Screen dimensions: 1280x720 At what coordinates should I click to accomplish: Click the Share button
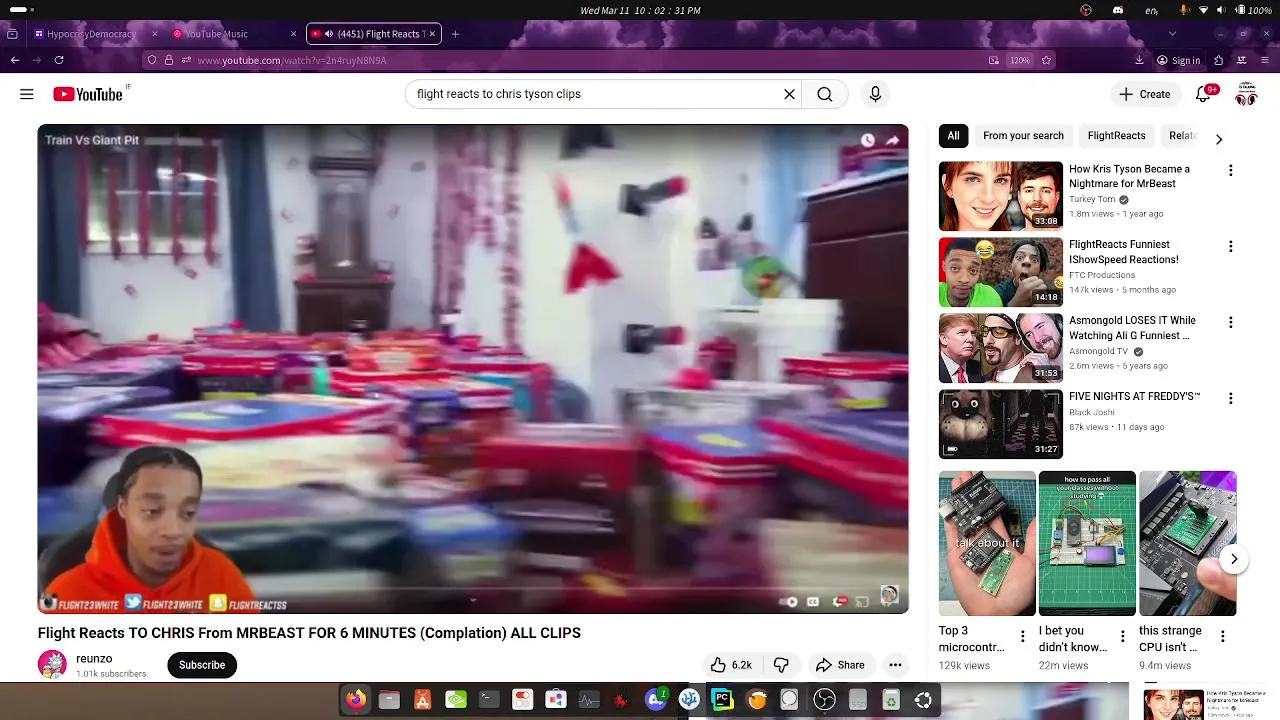click(x=840, y=665)
